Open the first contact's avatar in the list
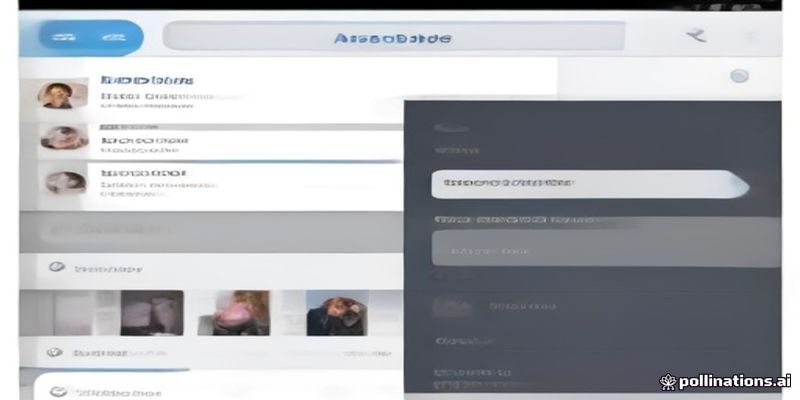 pos(62,95)
